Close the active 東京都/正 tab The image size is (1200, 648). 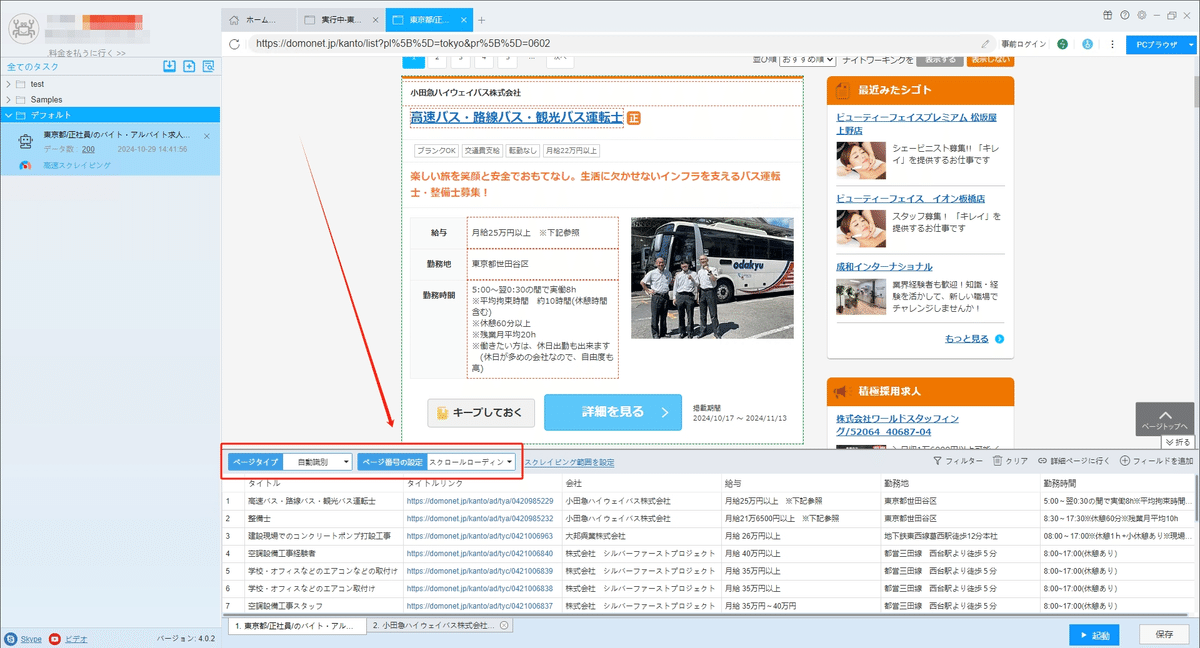pos(462,20)
